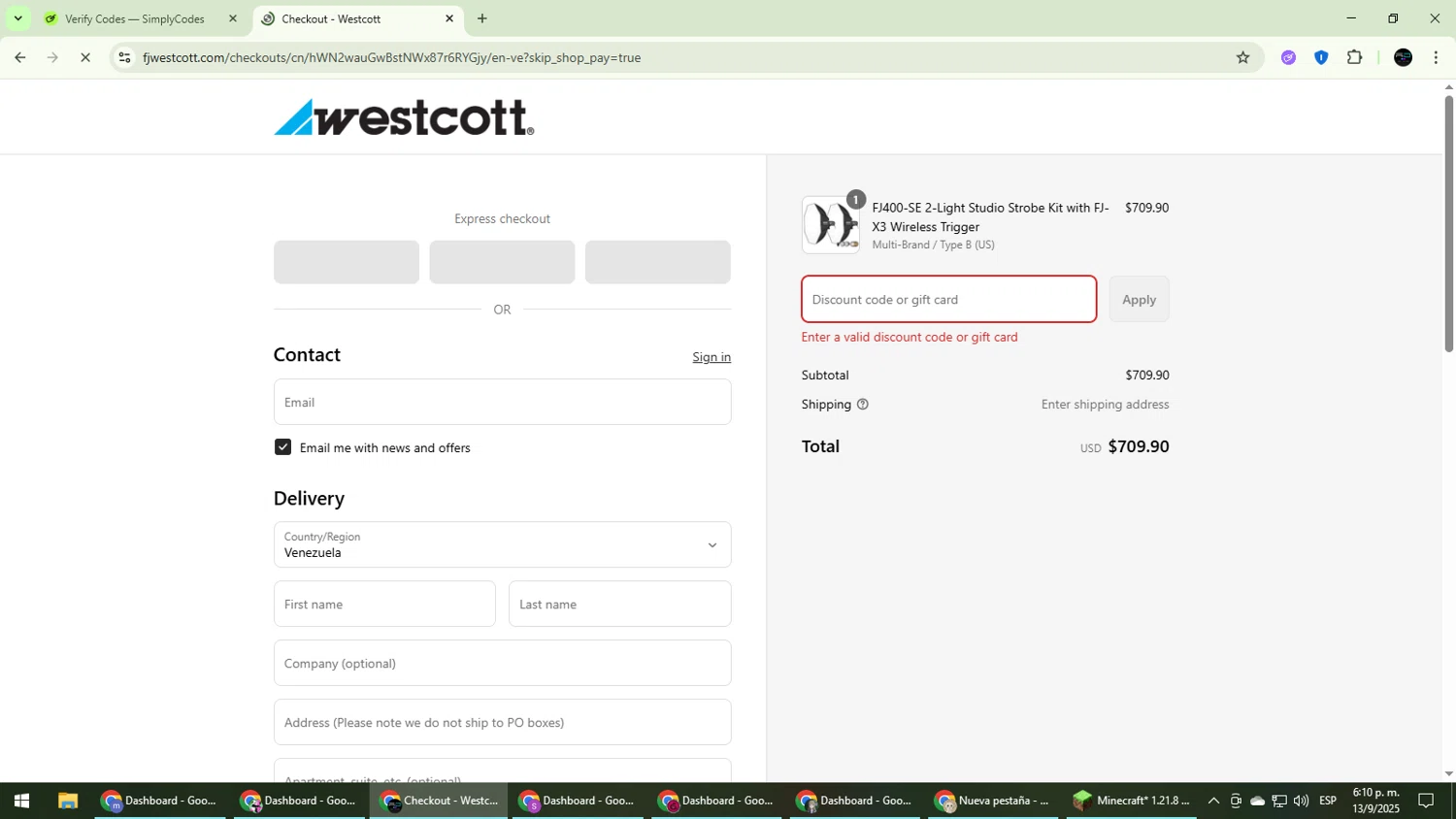Click the 'Enter a valid discount code' error text
Image resolution: width=1456 pixels, height=819 pixels.
click(910, 337)
